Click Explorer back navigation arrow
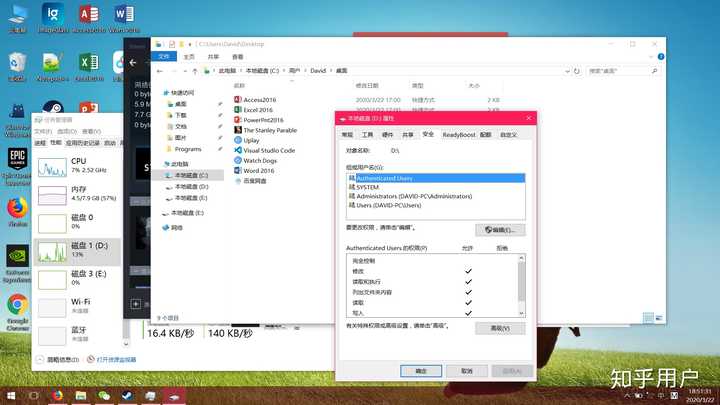Image resolution: width=720 pixels, height=405 pixels. click(160, 71)
